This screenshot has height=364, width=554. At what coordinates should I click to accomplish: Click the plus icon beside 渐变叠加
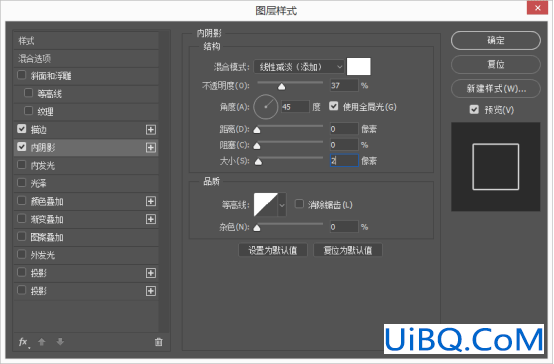(x=151, y=219)
